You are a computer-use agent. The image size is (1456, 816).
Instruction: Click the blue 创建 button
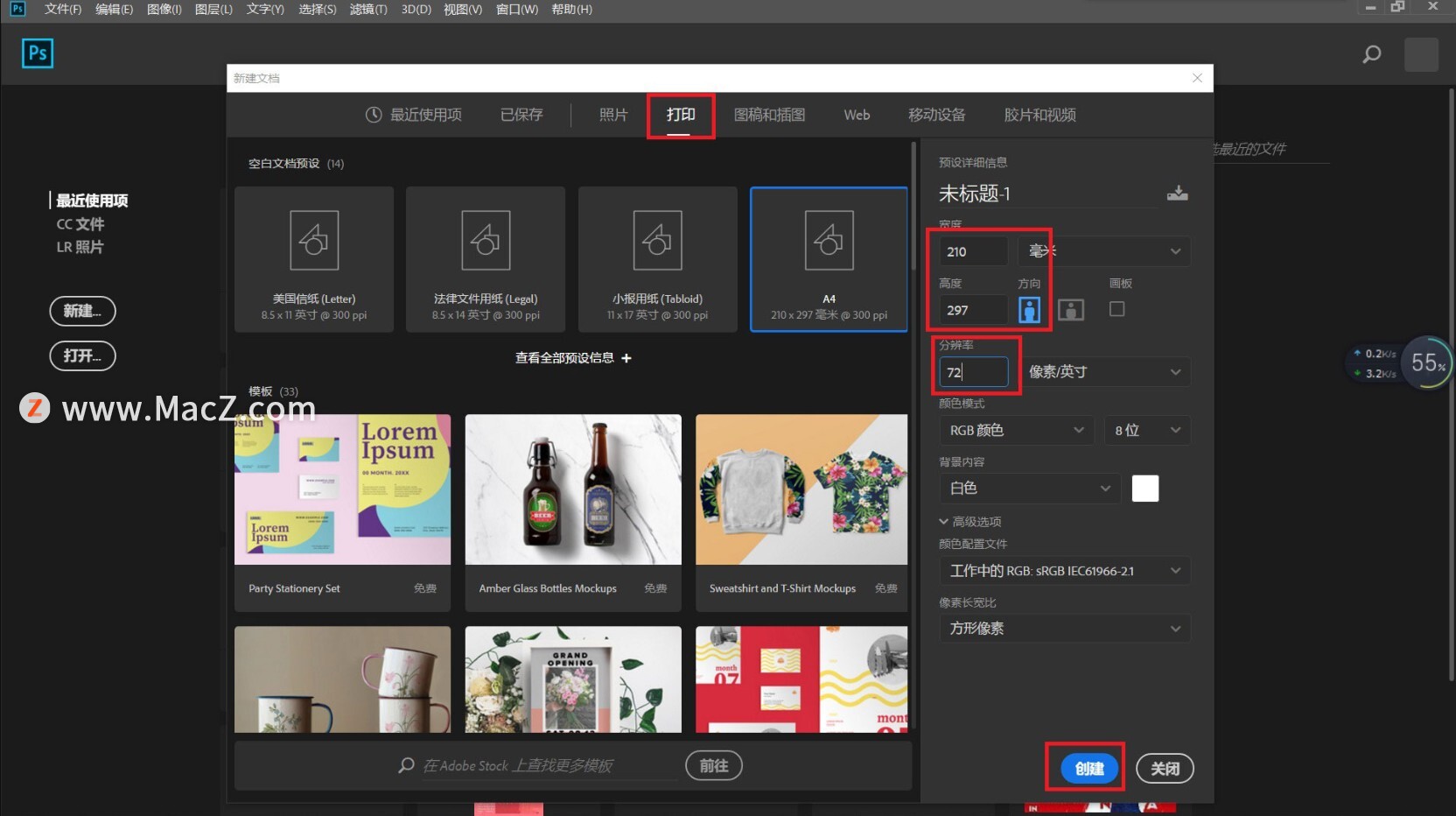(1089, 769)
